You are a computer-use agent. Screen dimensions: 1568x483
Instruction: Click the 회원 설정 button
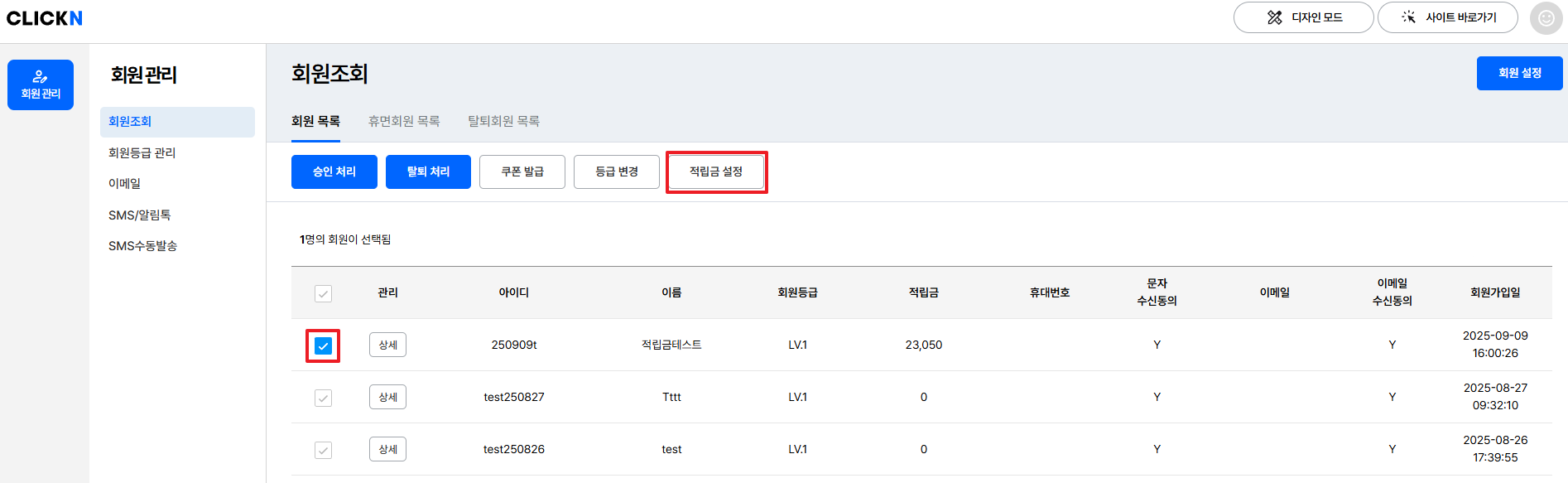(x=1519, y=73)
